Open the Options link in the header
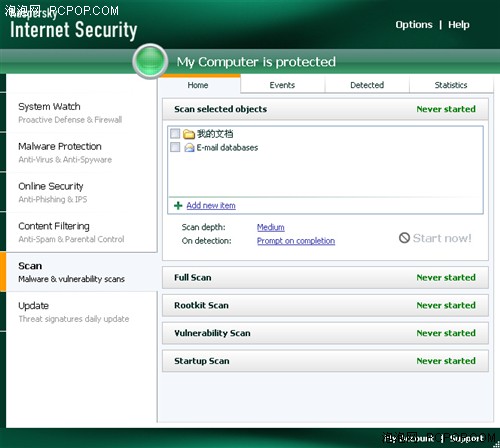500x448 pixels. tap(414, 25)
